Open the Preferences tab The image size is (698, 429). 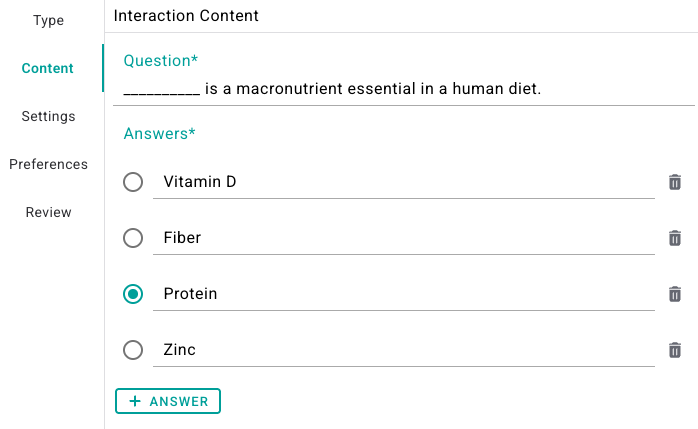(48, 164)
